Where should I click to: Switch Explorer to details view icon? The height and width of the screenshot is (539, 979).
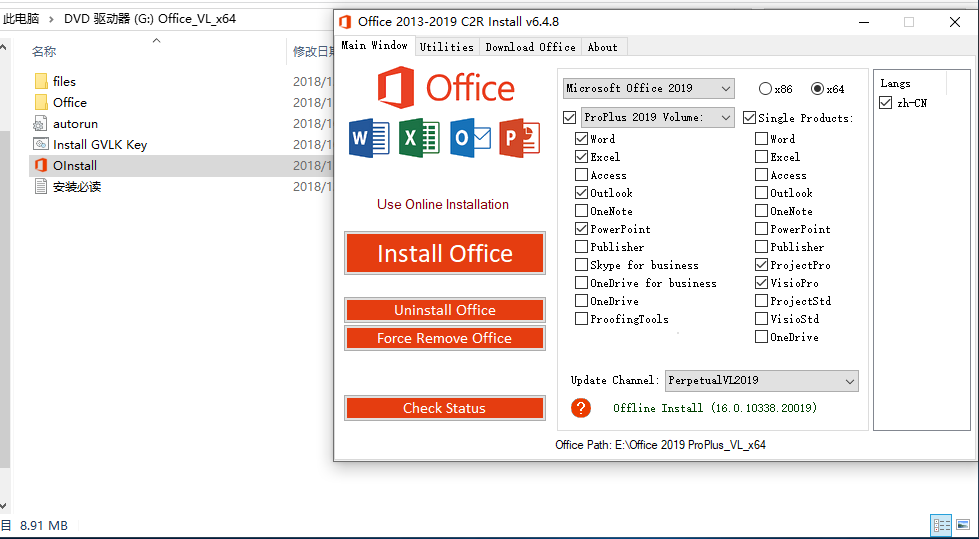tap(940, 525)
